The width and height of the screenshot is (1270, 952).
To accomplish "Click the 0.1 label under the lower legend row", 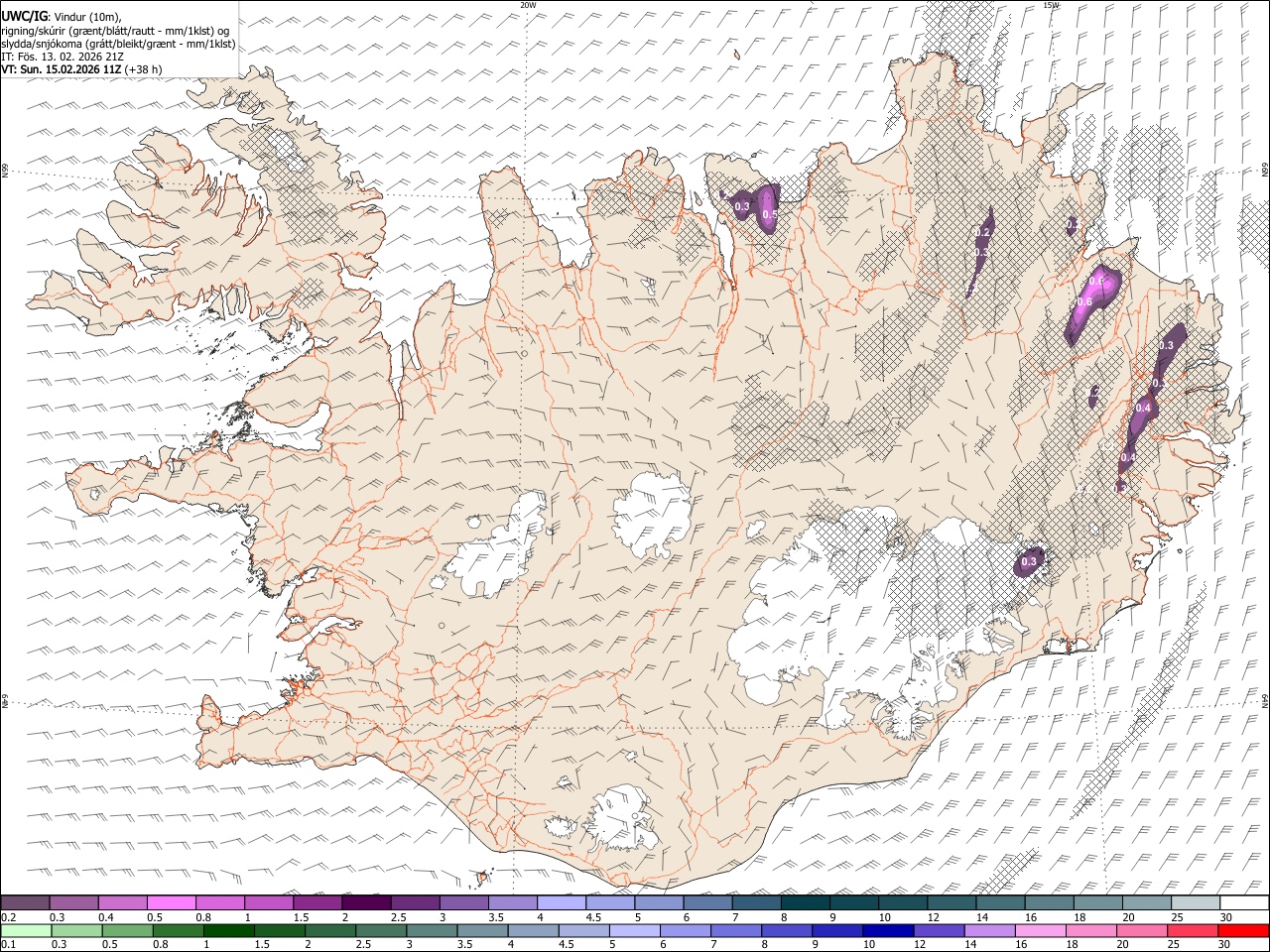I will [x=8, y=945].
